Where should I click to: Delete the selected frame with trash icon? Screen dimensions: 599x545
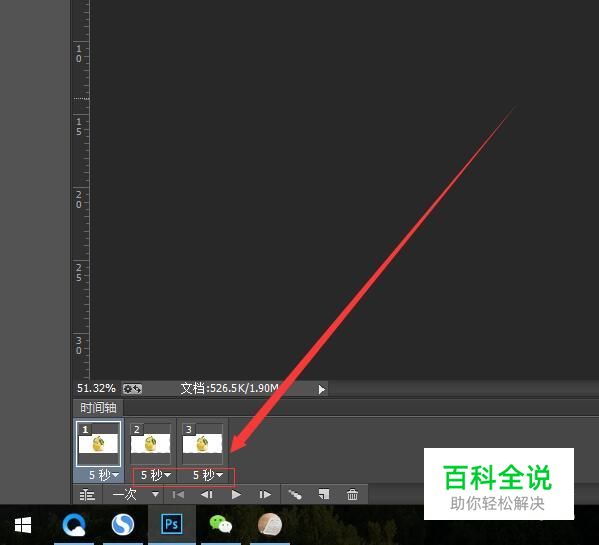point(352,495)
